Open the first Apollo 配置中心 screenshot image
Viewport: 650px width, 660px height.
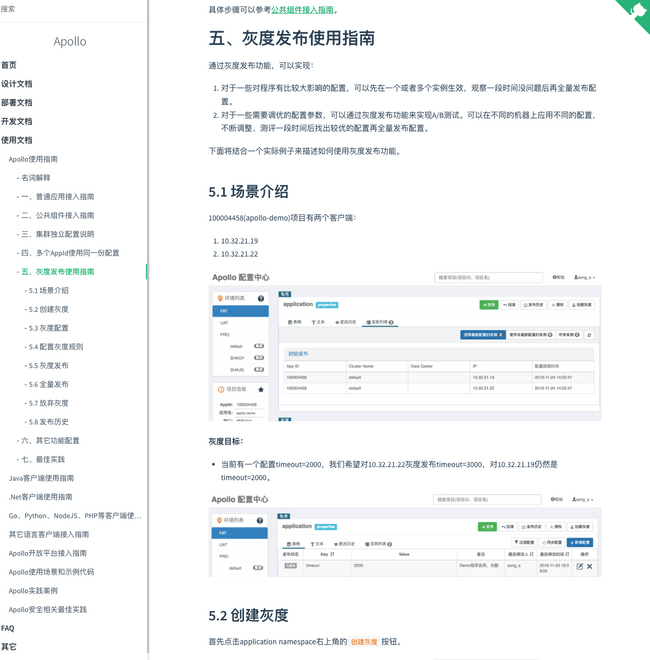tap(404, 345)
